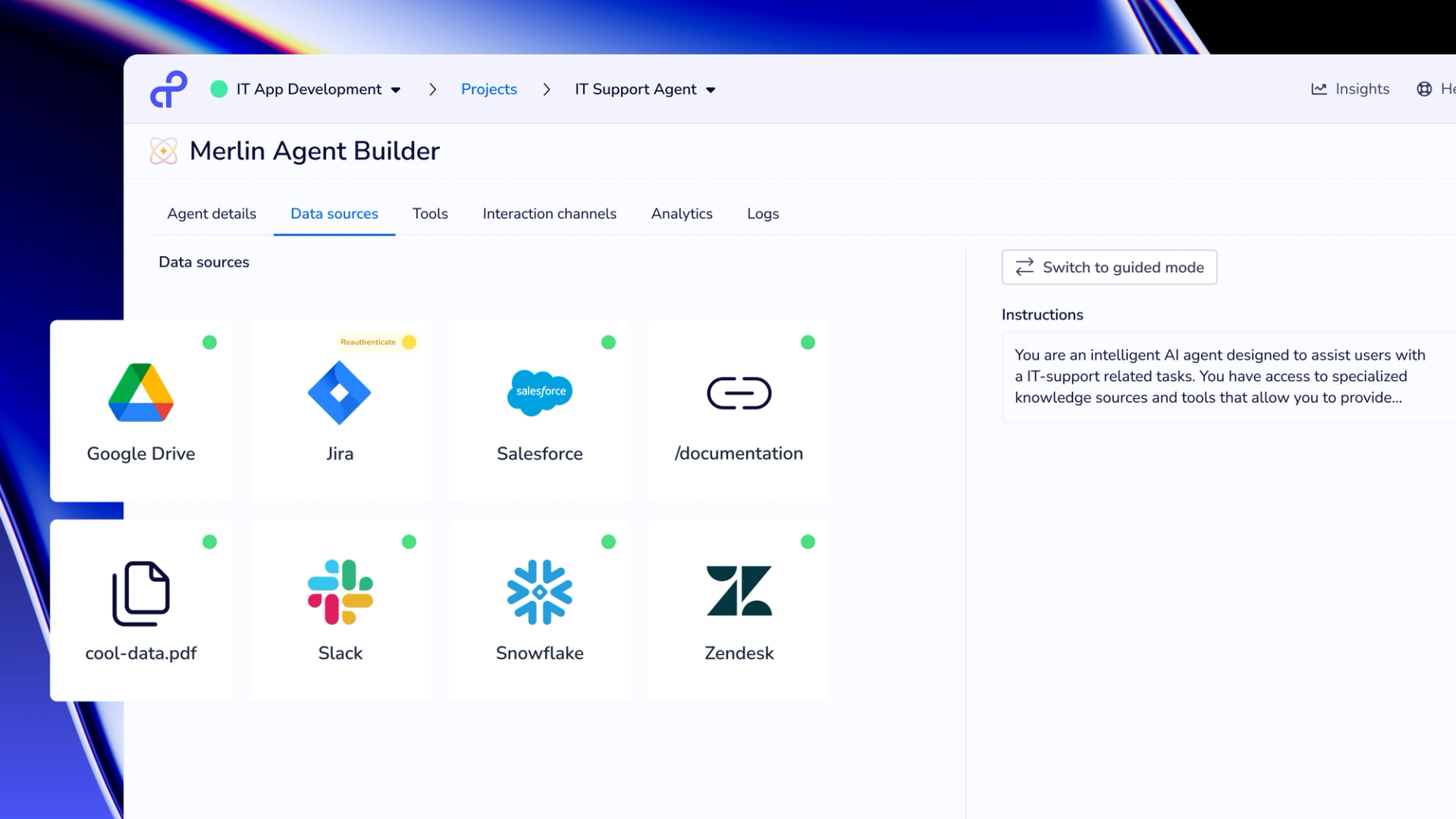Click the Instructions heading
Image resolution: width=1456 pixels, height=819 pixels.
[1042, 315]
